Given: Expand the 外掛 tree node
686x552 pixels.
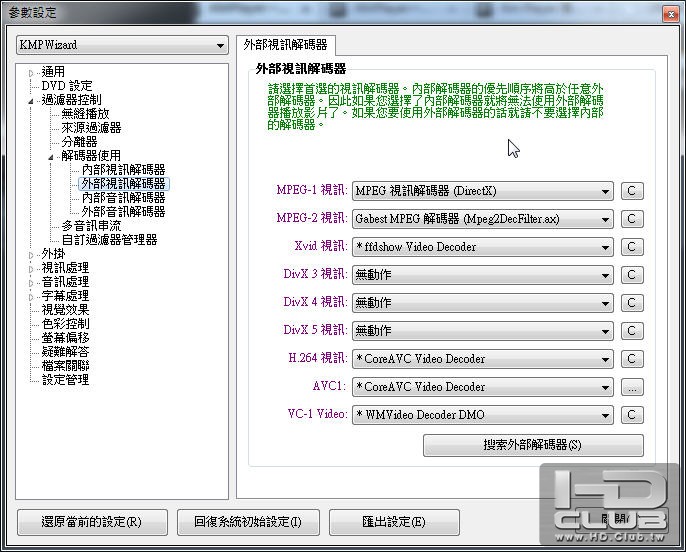Looking at the screenshot, I should coord(31,255).
